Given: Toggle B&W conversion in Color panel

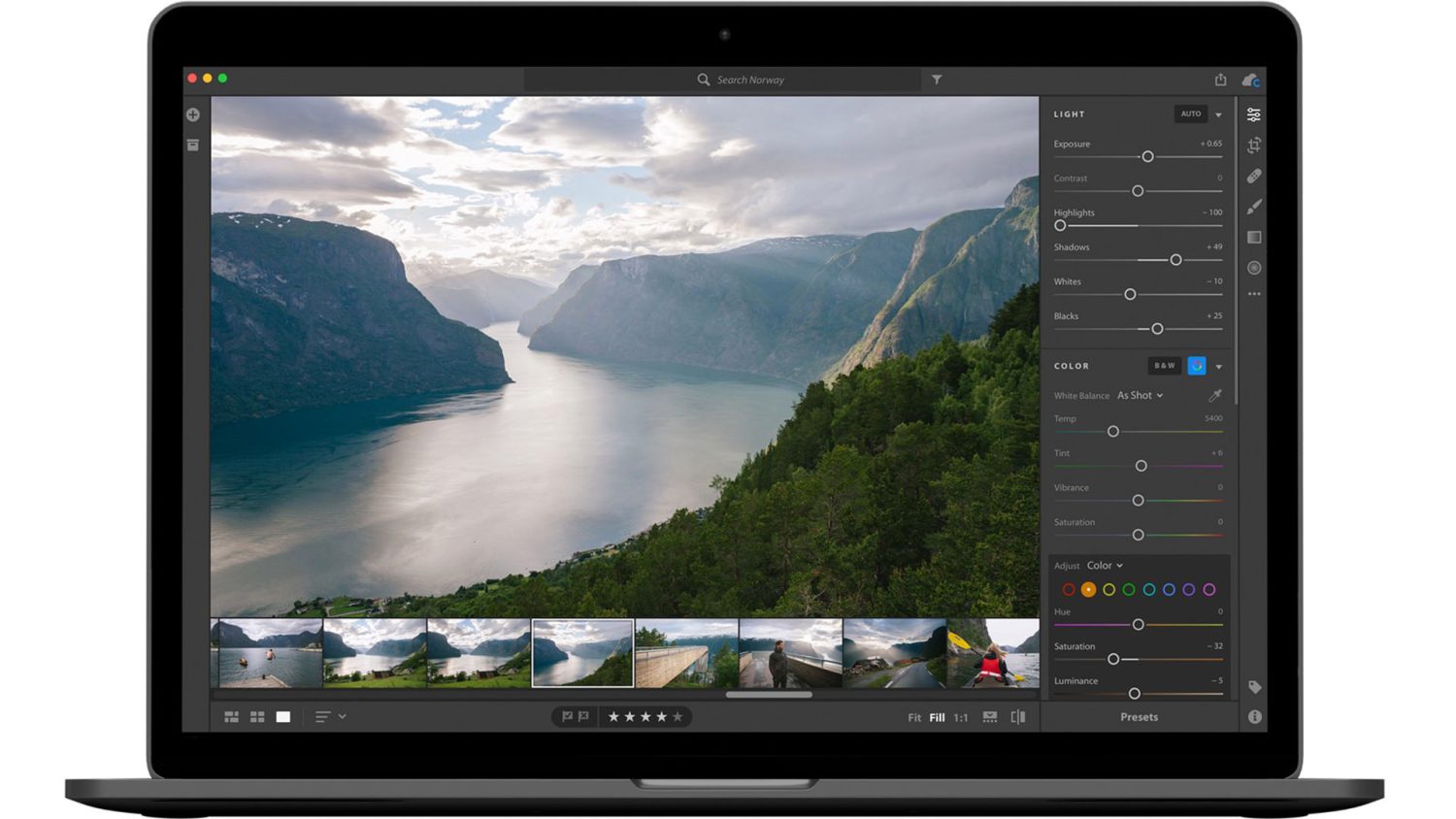Looking at the screenshot, I should click(1164, 366).
